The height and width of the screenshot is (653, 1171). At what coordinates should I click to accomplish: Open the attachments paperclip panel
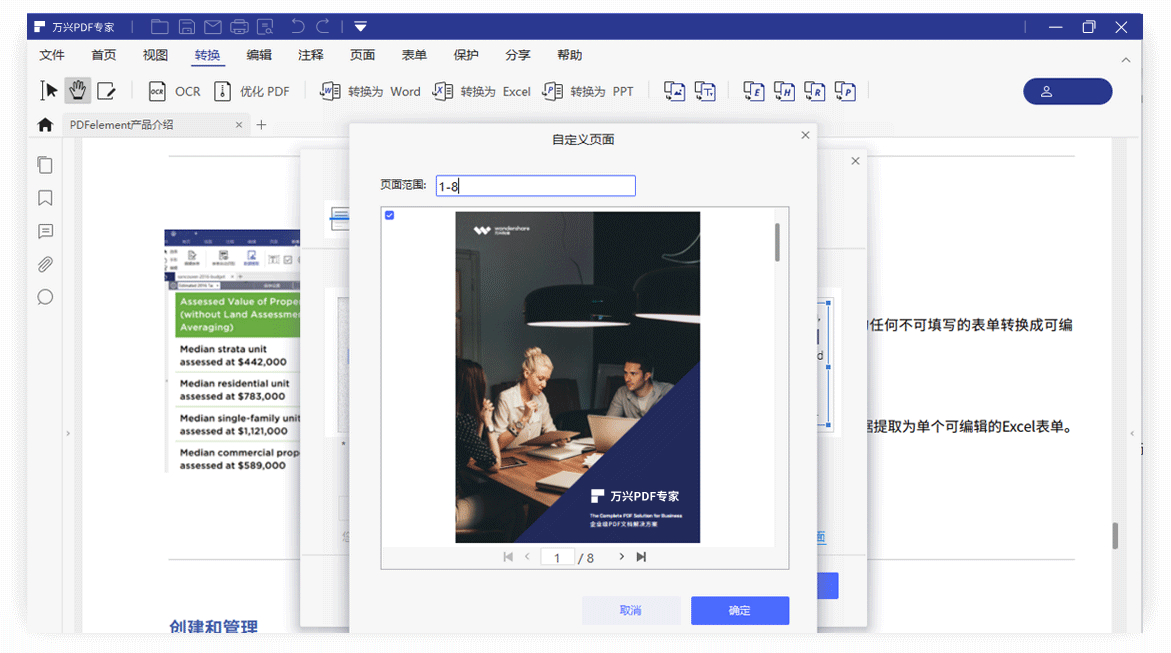pos(45,264)
